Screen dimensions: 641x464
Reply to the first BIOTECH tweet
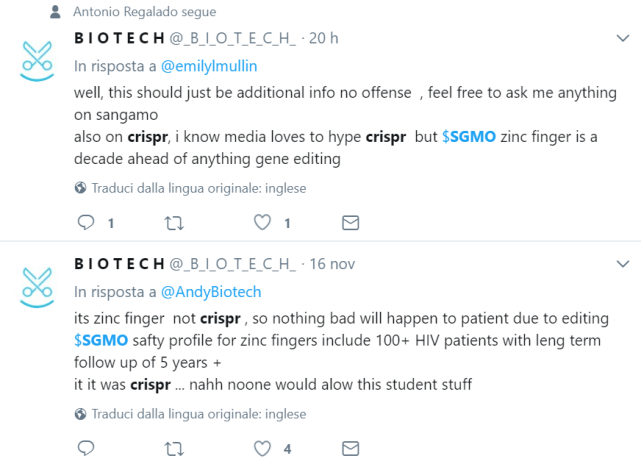coord(86,222)
